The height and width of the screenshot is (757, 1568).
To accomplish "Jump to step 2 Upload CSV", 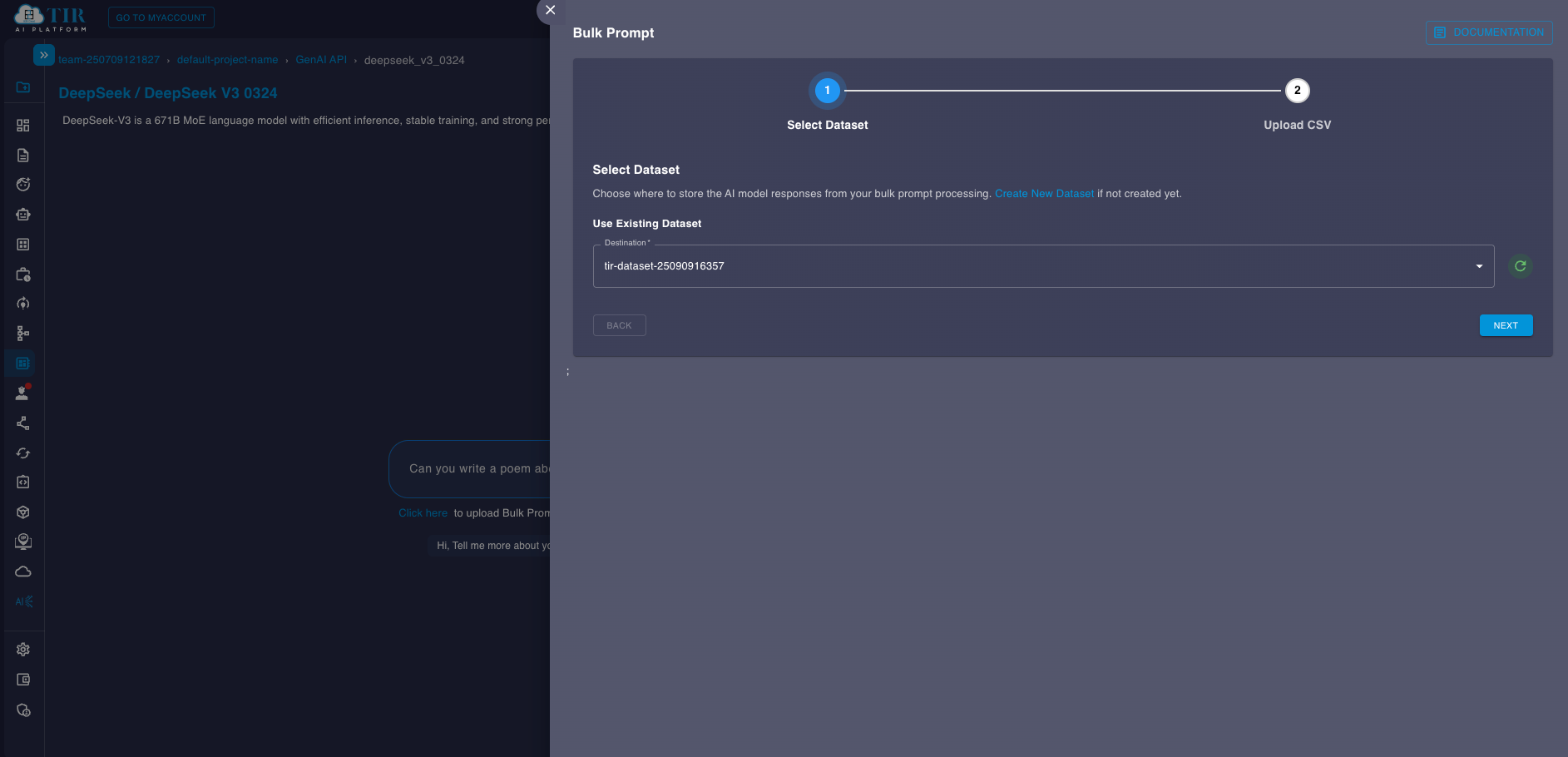I will coord(1297,91).
